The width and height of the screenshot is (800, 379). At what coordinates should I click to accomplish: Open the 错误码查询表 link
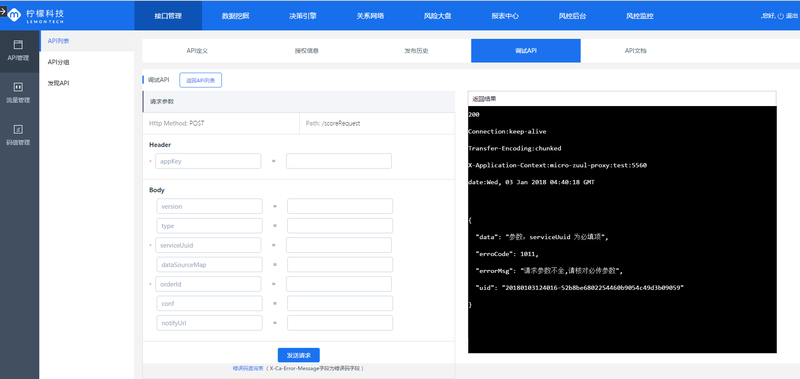[x=247, y=368]
